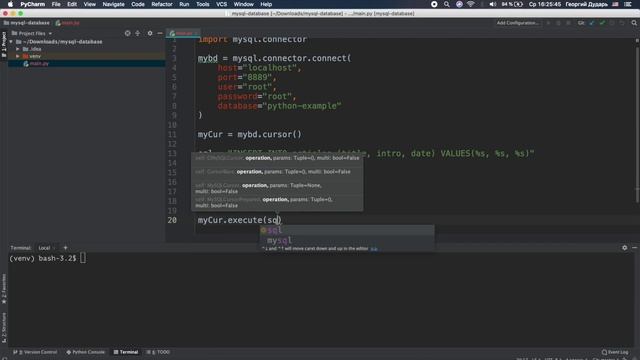640x360 pixels.
Task: Open the Refactor menu
Action: 162,4
